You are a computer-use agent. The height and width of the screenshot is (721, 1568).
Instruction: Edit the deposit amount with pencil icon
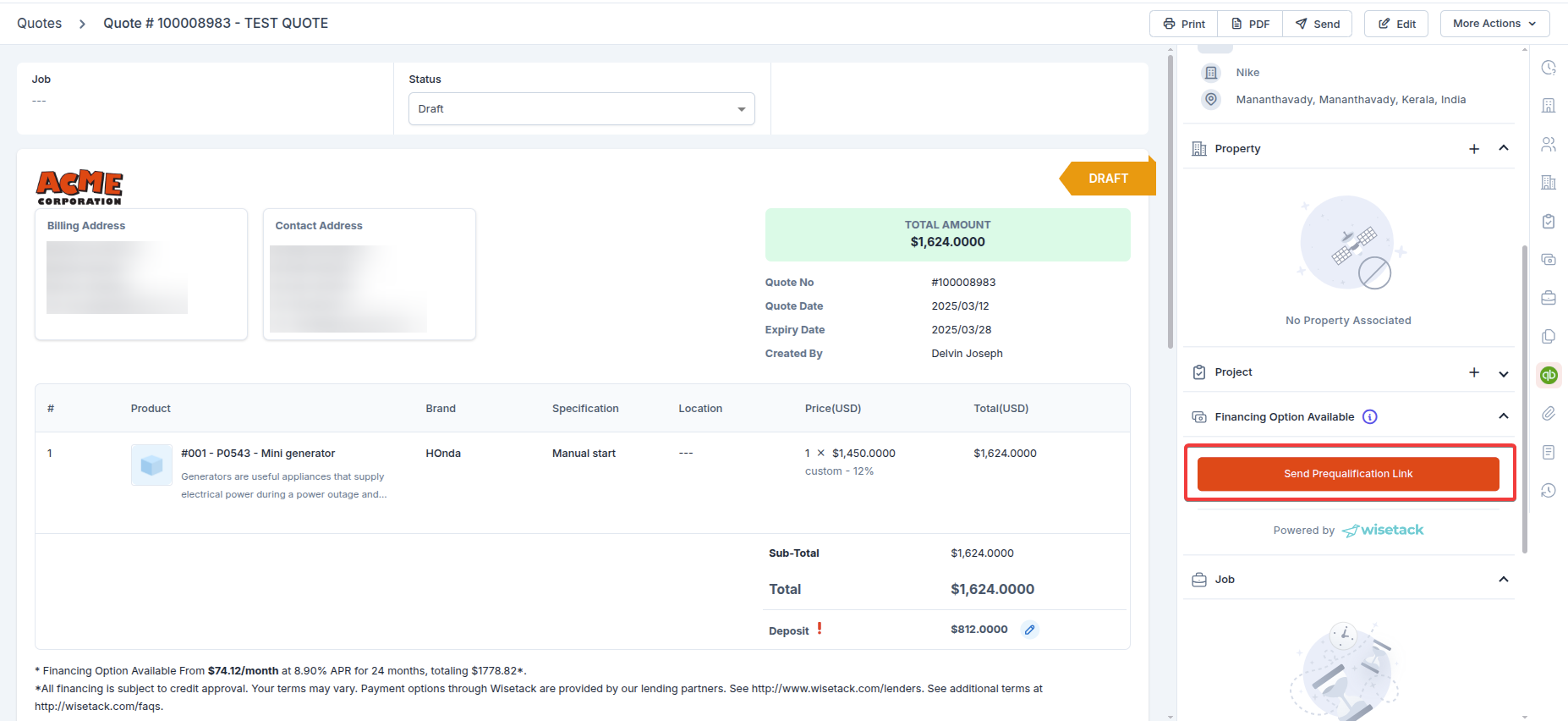click(1029, 630)
